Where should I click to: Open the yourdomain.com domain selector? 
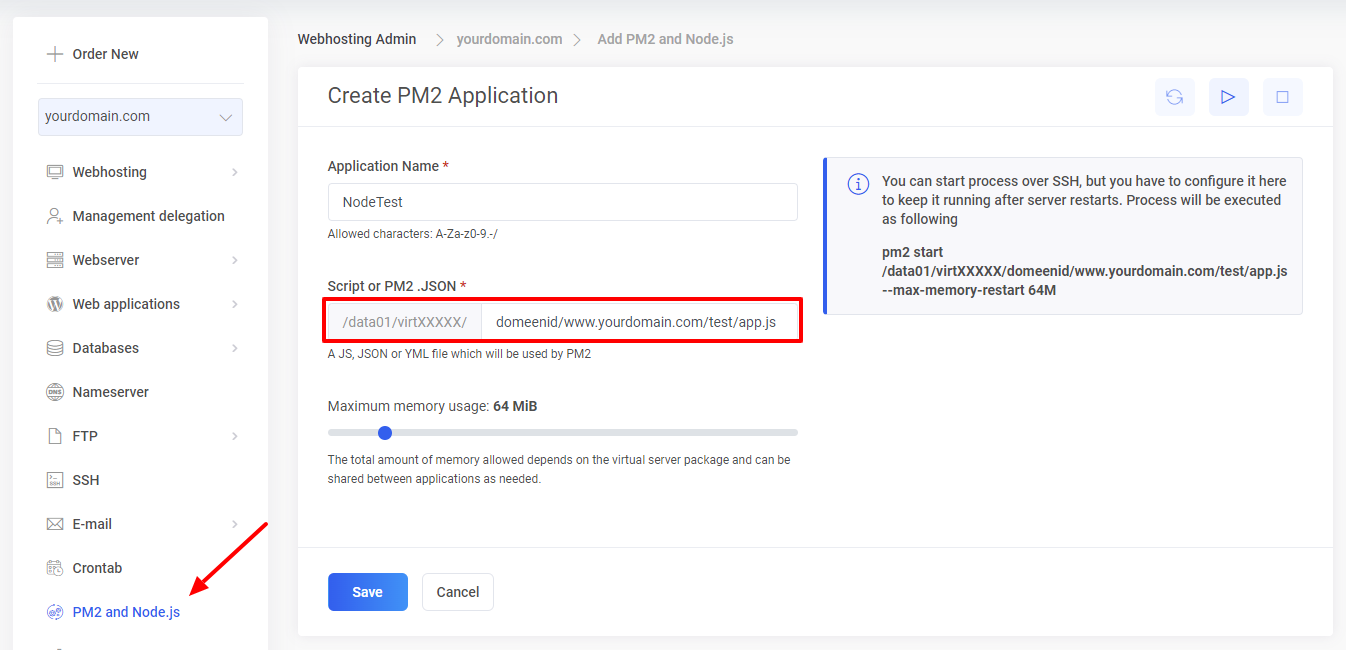click(x=140, y=116)
